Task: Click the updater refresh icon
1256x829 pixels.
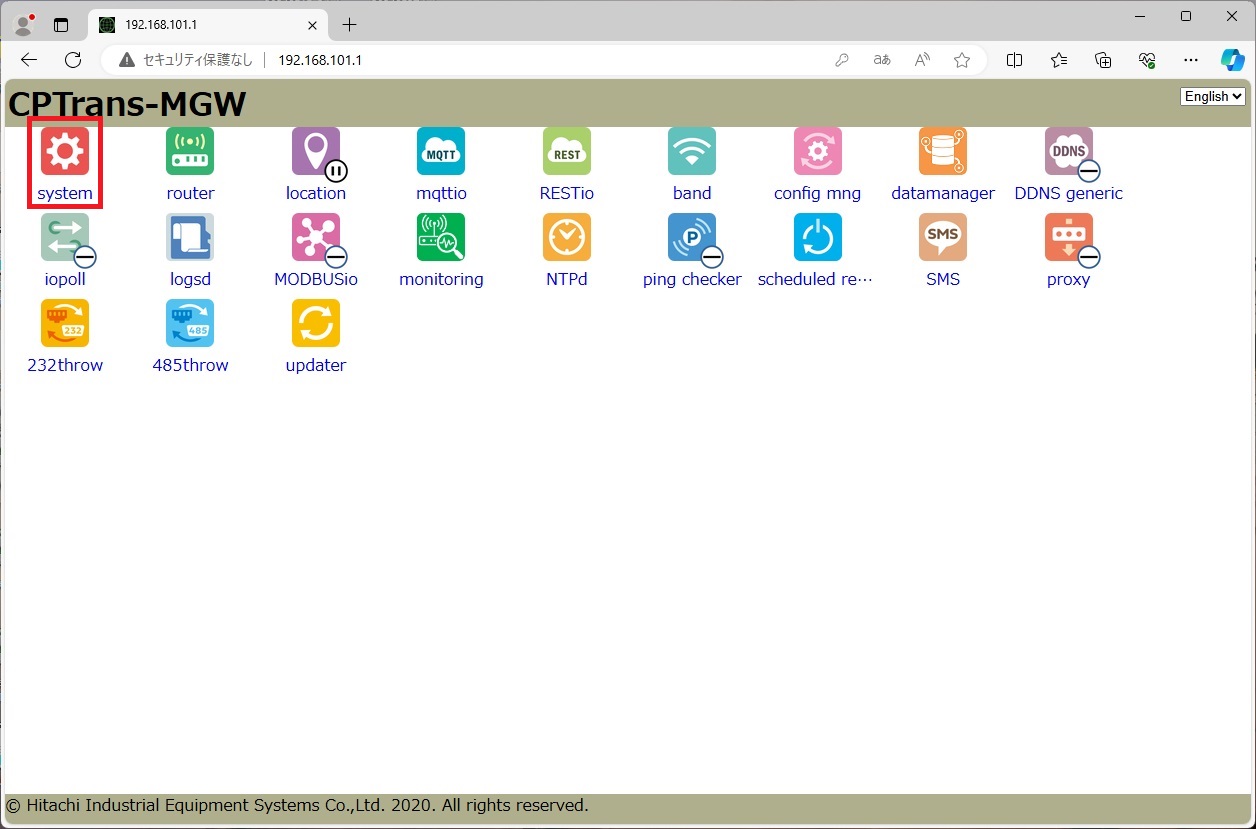Action: [315, 323]
